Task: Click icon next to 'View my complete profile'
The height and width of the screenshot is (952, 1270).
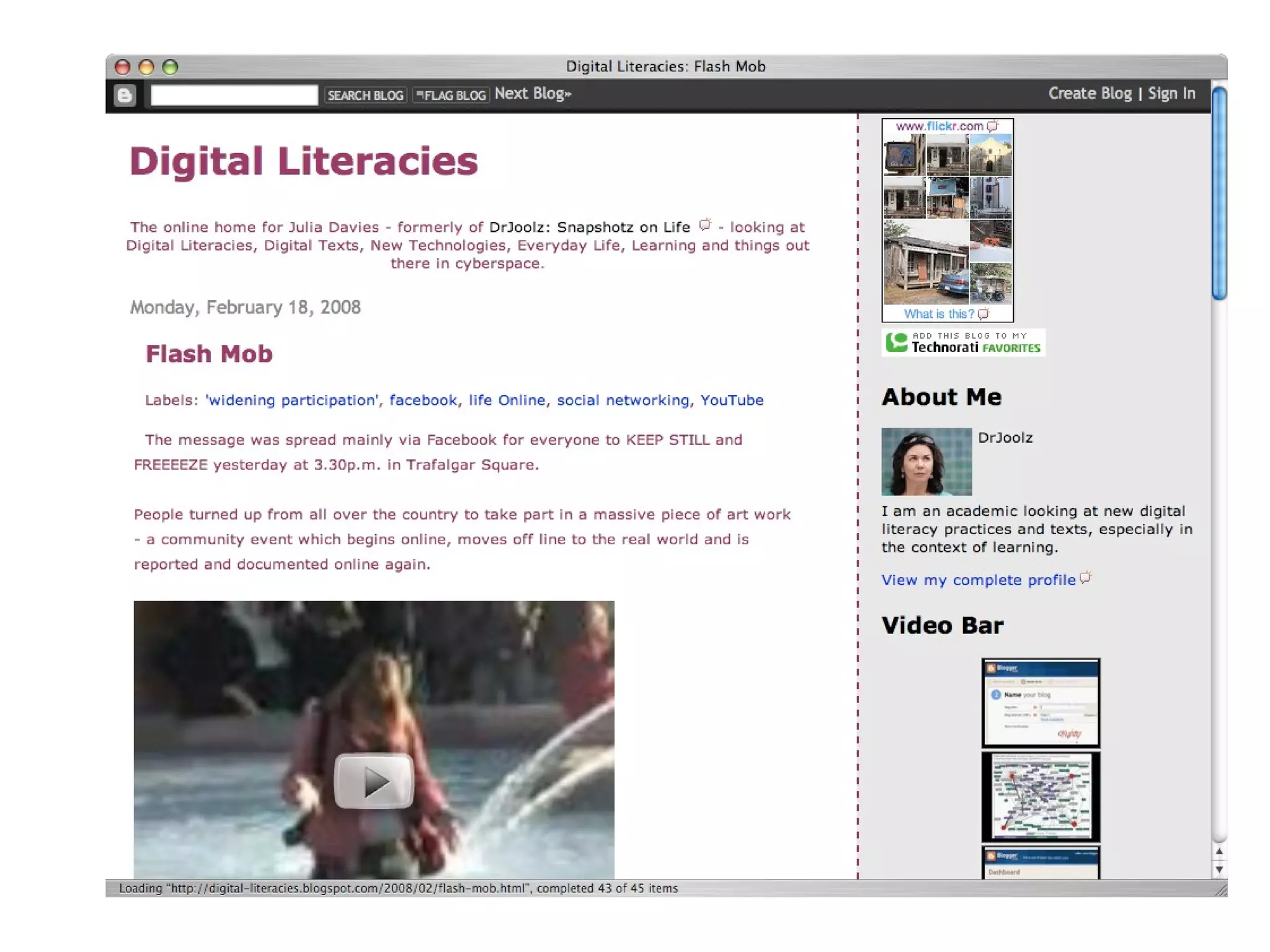Action: coord(1085,578)
